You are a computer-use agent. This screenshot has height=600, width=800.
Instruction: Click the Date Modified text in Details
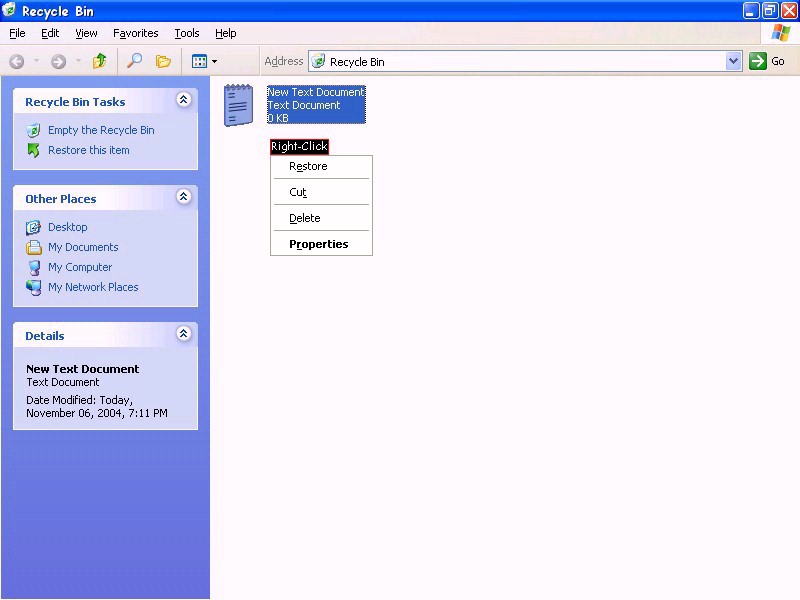click(97, 407)
